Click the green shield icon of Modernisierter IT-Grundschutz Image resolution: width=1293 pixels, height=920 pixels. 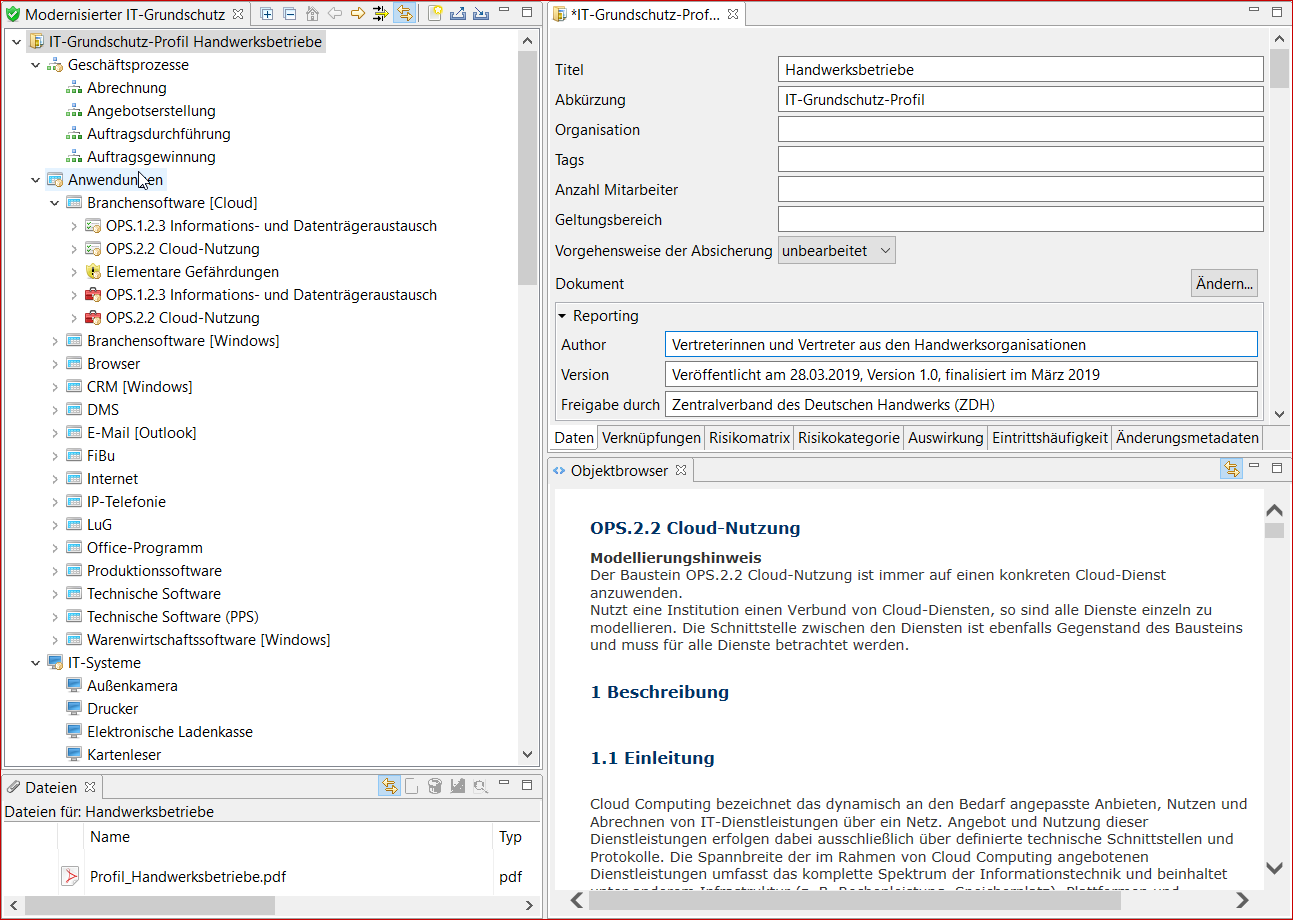coord(14,15)
